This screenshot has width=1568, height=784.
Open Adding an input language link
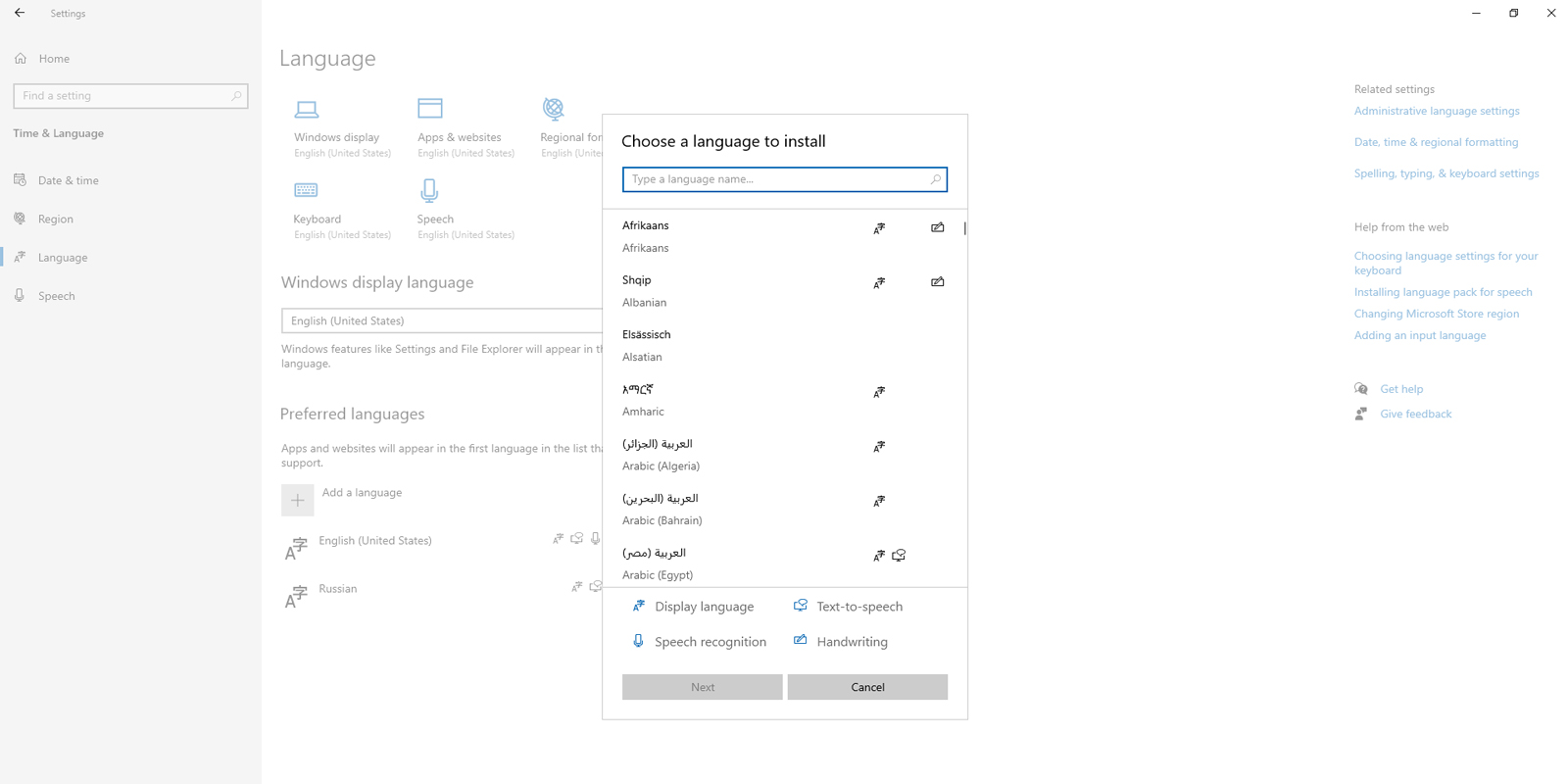point(1420,335)
